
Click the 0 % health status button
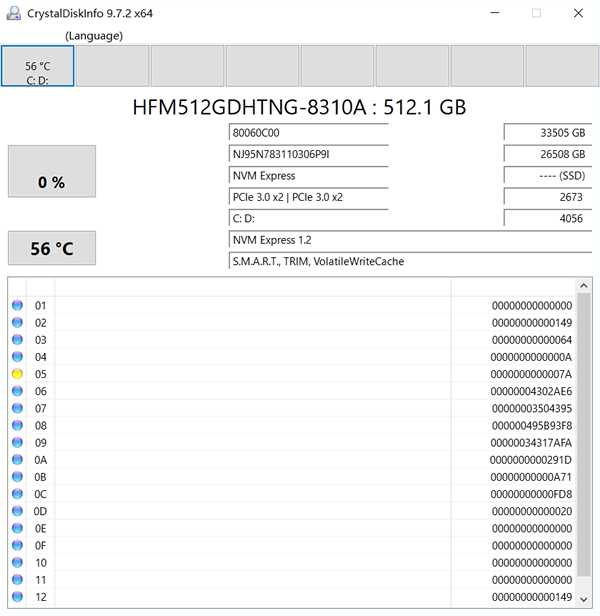[x=52, y=171]
